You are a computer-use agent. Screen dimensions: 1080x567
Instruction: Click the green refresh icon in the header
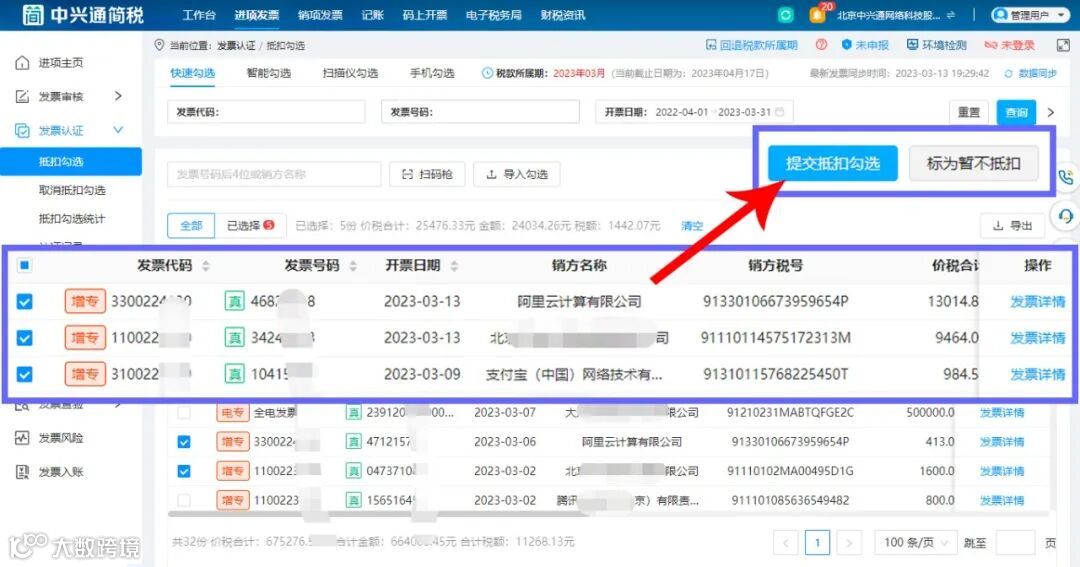click(785, 15)
